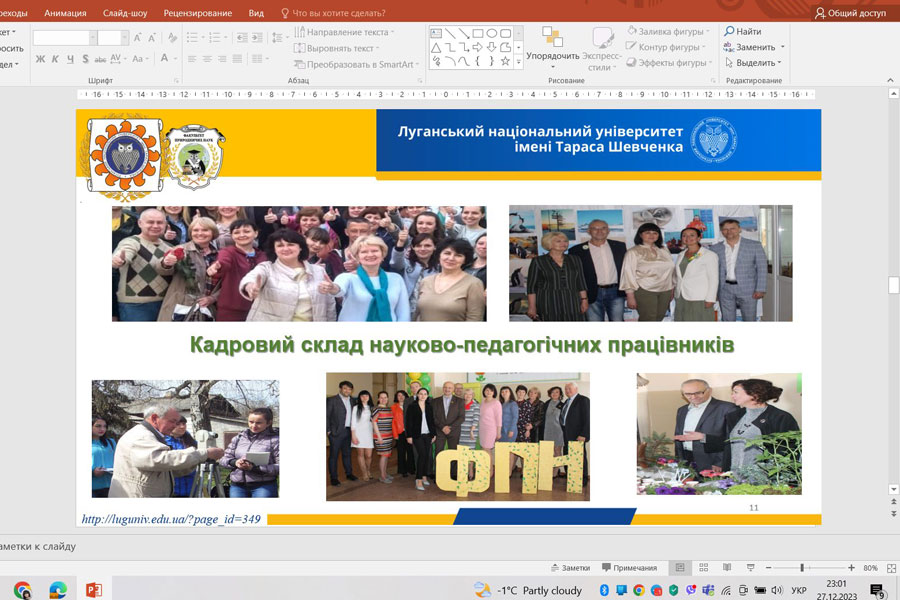
Task: Toggle Примечания comments pane
Action: coord(628,568)
